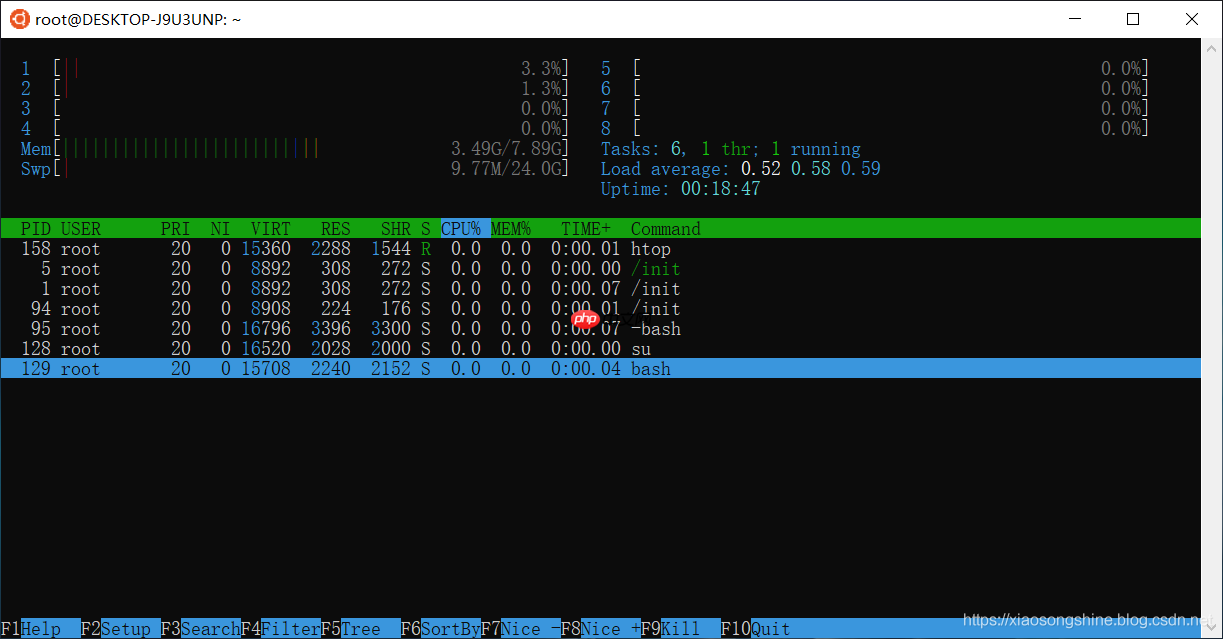This screenshot has width=1223, height=639.
Task: Click RES value 2288 in htop row
Action: point(331,249)
